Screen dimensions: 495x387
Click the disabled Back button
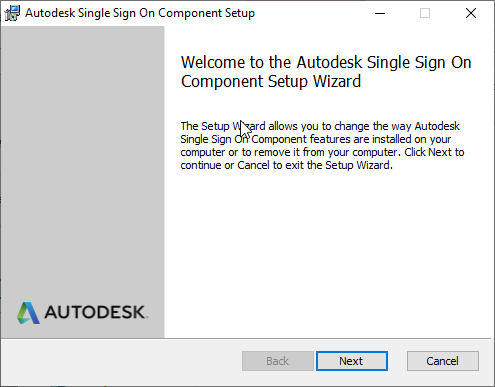[278, 361]
